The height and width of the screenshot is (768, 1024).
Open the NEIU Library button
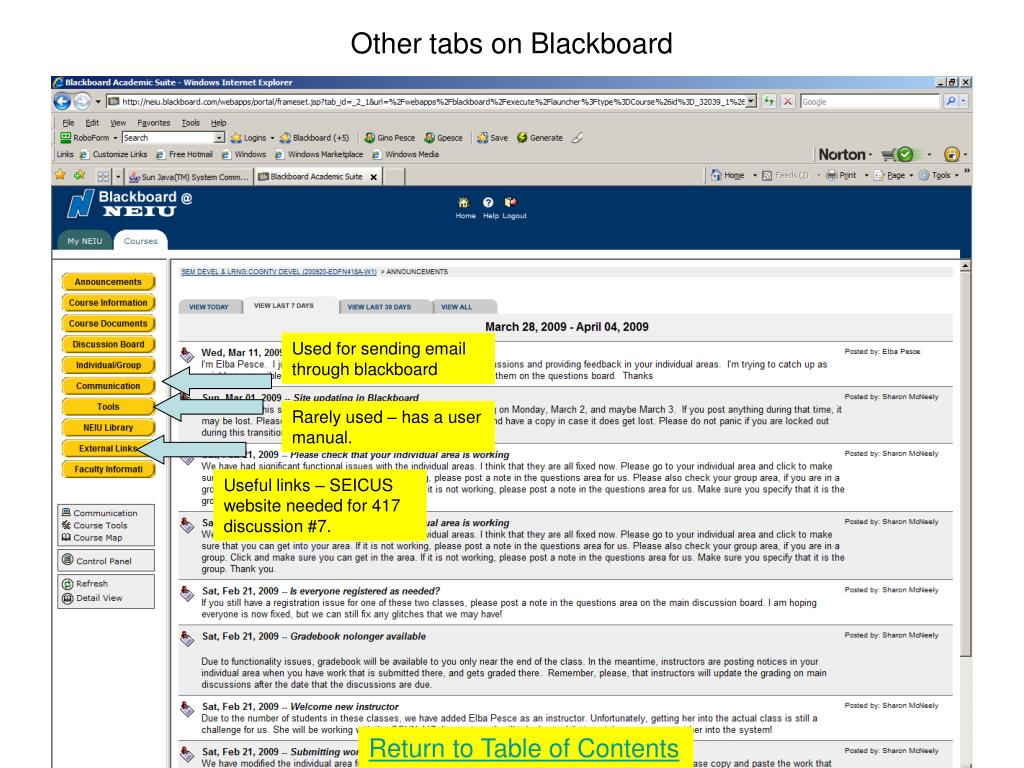108,428
